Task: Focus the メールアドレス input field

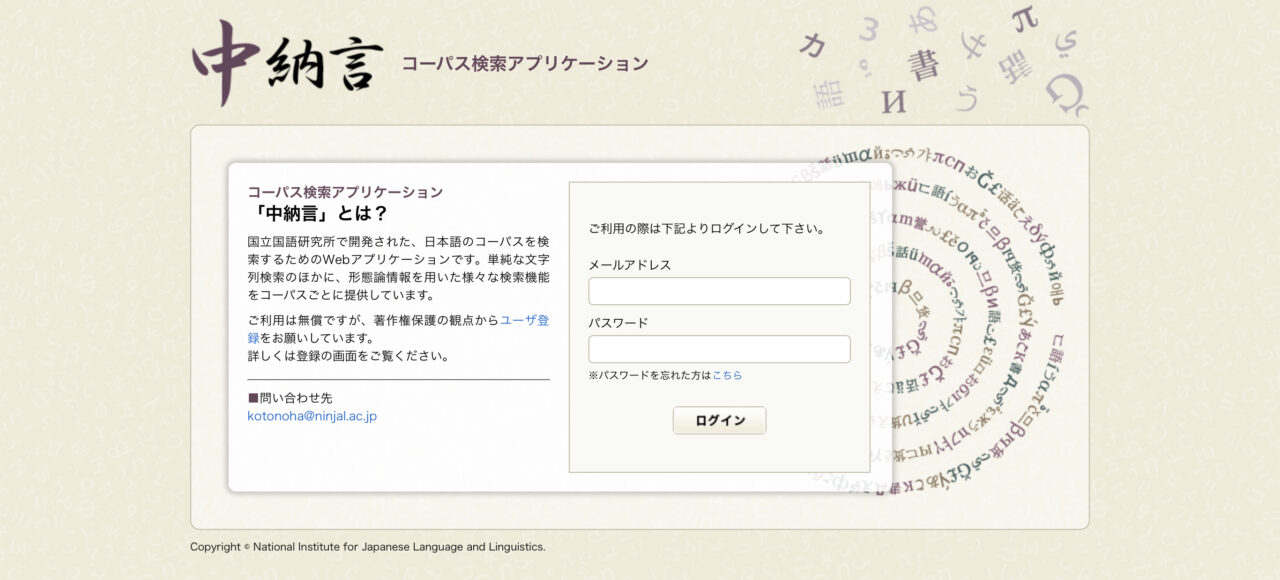Action: pyautogui.click(x=719, y=291)
